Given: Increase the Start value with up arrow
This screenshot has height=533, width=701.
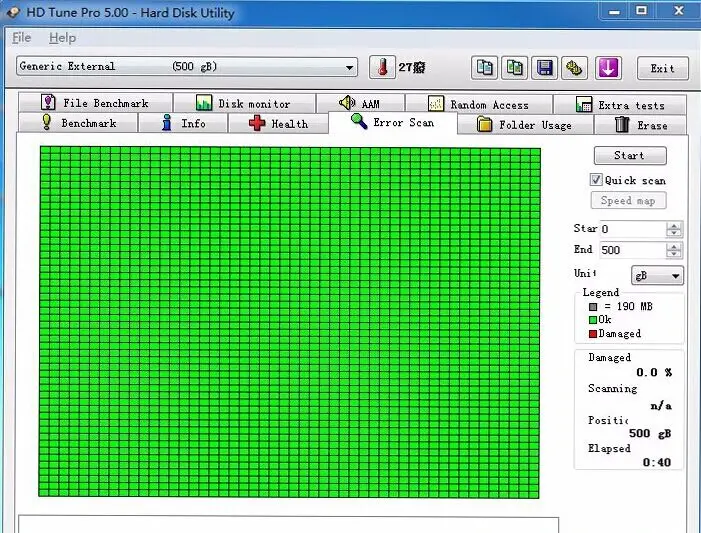Looking at the screenshot, I should (674, 225).
